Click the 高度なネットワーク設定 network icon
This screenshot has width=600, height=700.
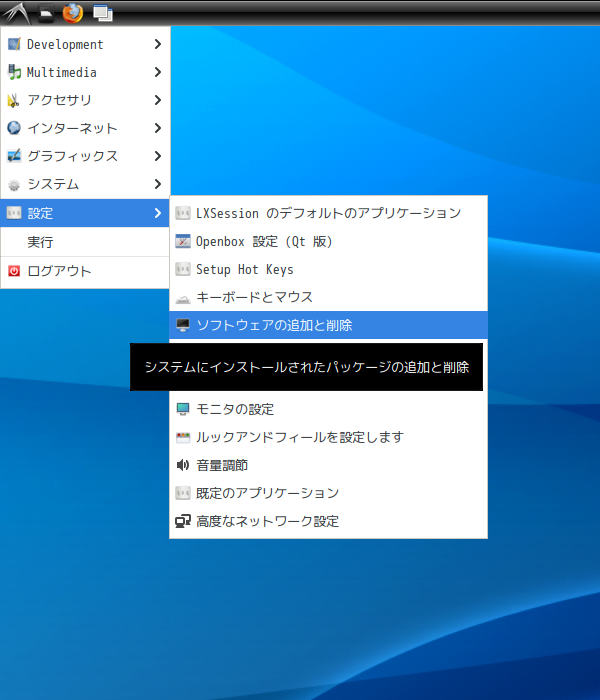pos(183,521)
